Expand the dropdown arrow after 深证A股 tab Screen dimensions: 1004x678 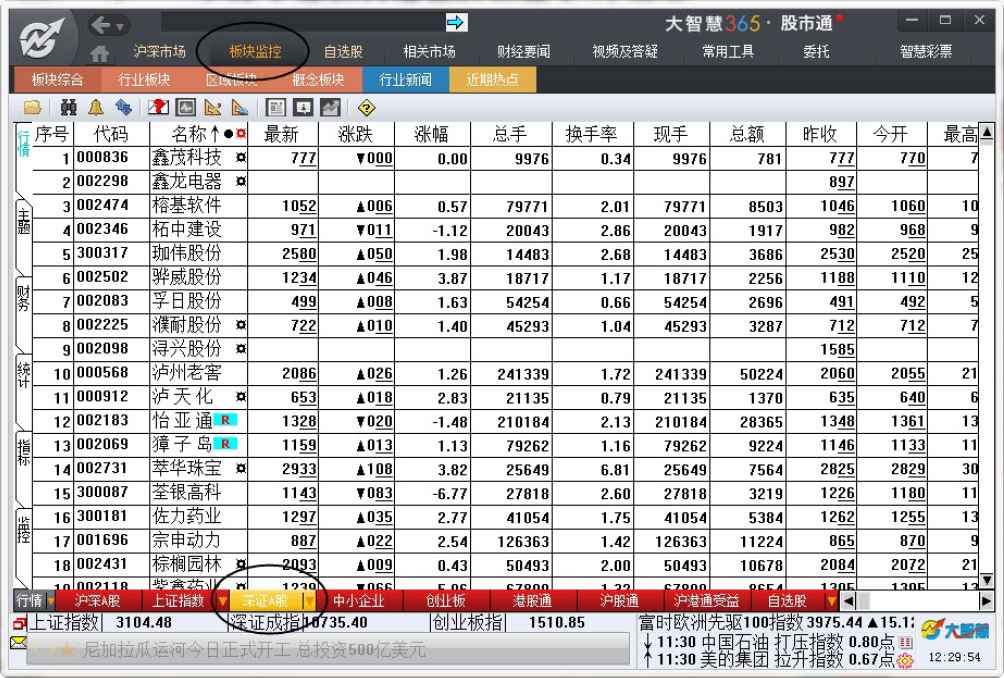(x=309, y=601)
